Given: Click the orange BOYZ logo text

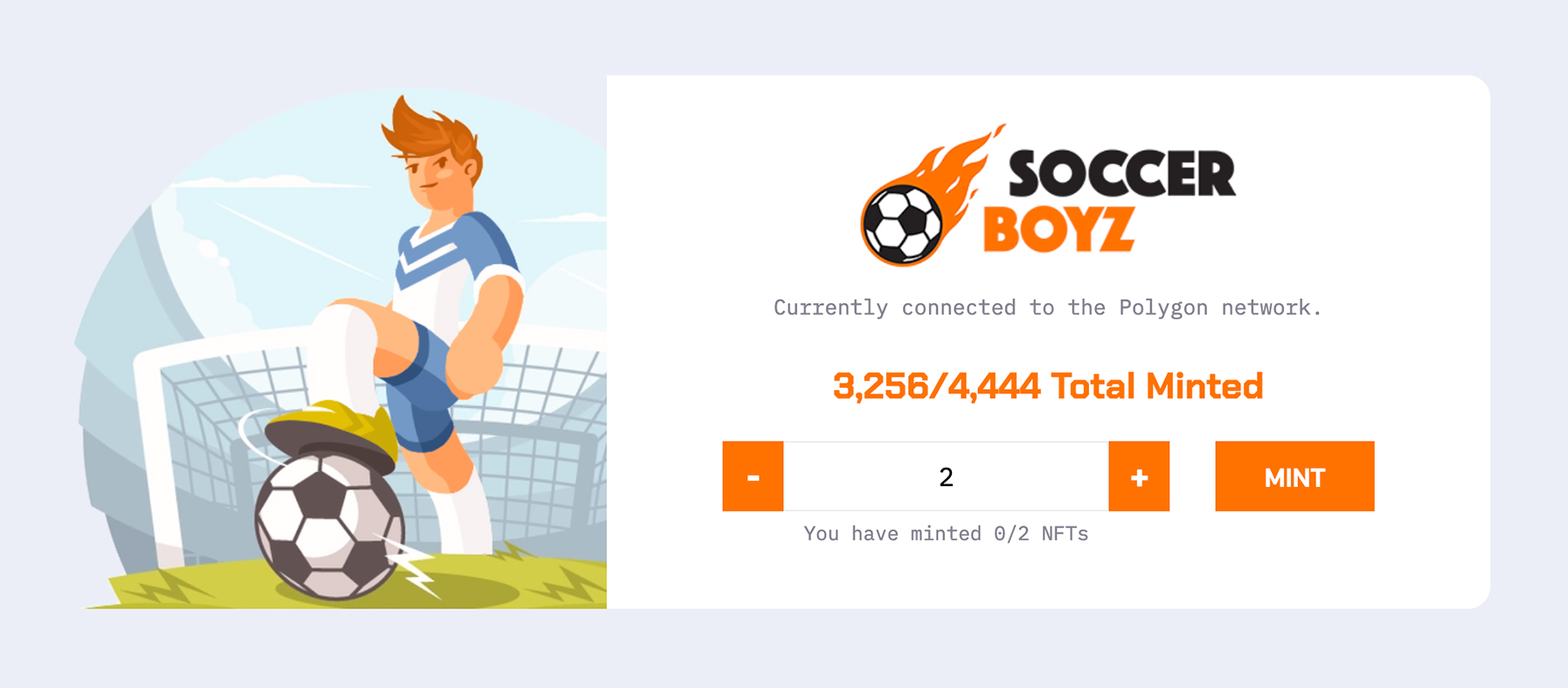Looking at the screenshot, I should (1058, 229).
